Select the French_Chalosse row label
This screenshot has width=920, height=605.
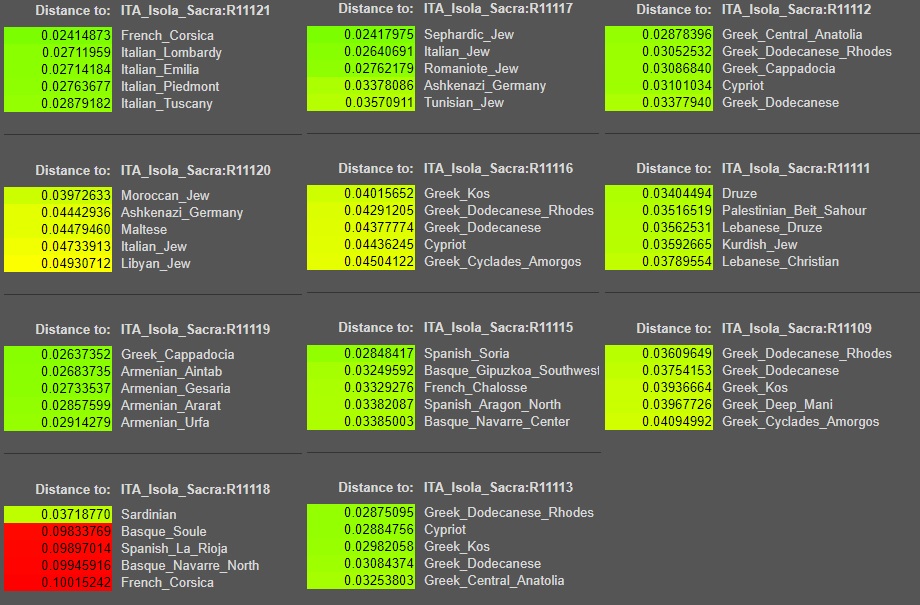pyautogui.click(x=475, y=387)
